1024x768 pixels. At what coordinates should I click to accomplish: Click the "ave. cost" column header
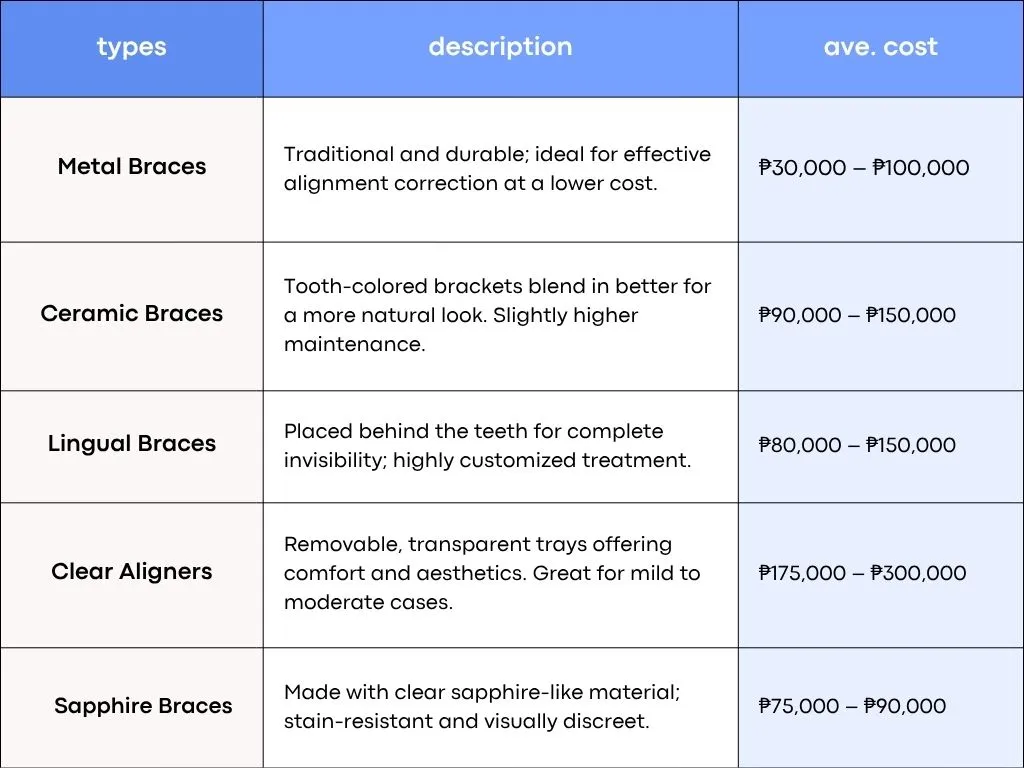[x=880, y=47]
